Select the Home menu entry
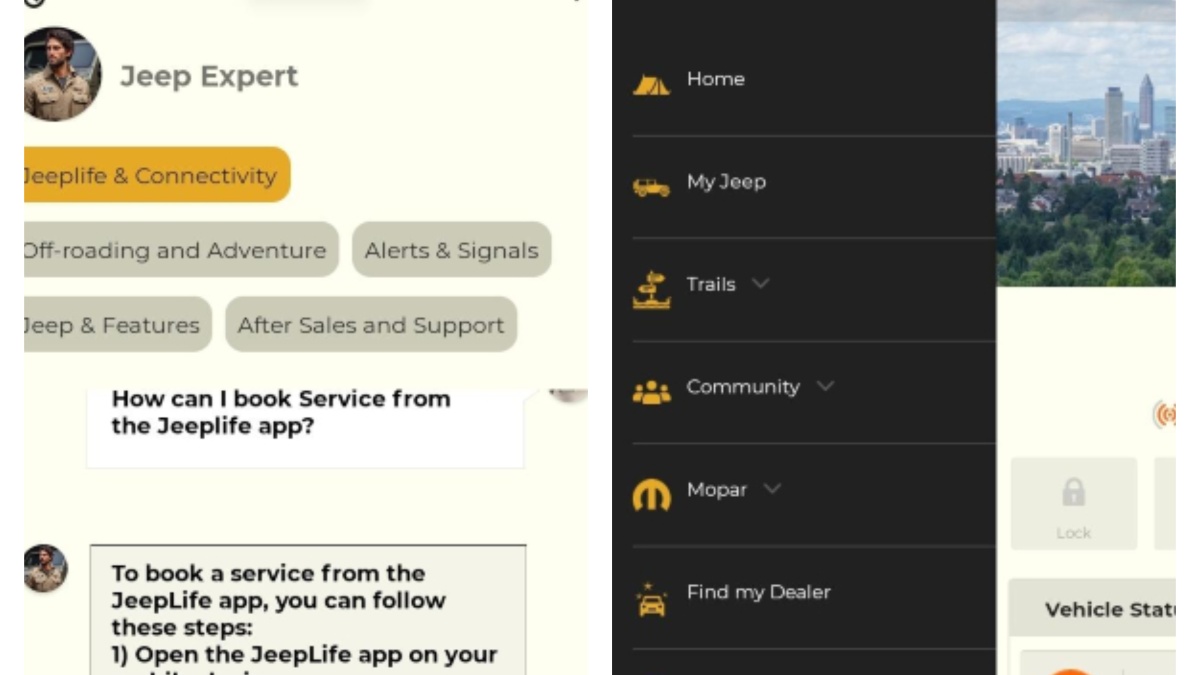This screenshot has height=675, width=1200. pyautogui.click(x=716, y=79)
